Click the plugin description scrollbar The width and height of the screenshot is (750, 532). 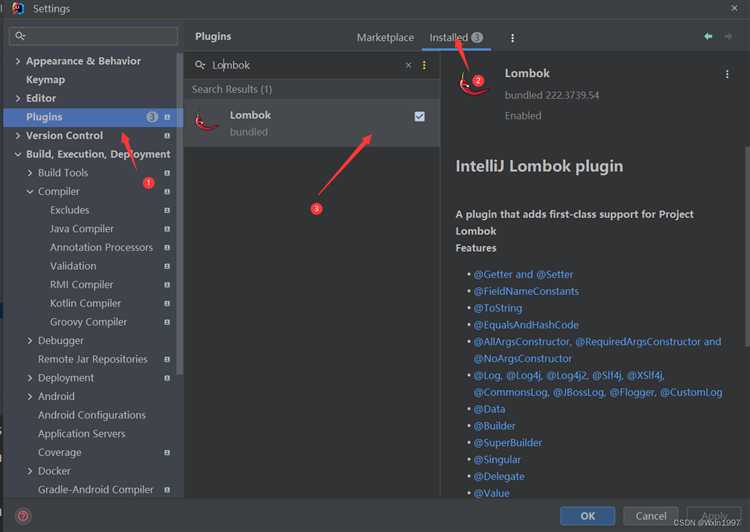(747, 246)
